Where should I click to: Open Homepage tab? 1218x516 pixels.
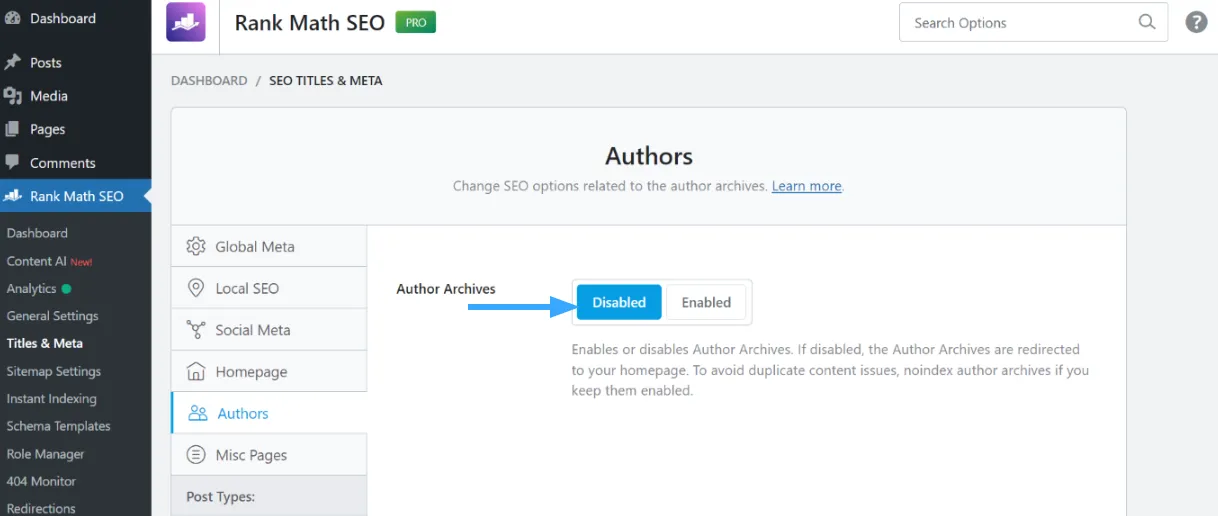pos(269,371)
